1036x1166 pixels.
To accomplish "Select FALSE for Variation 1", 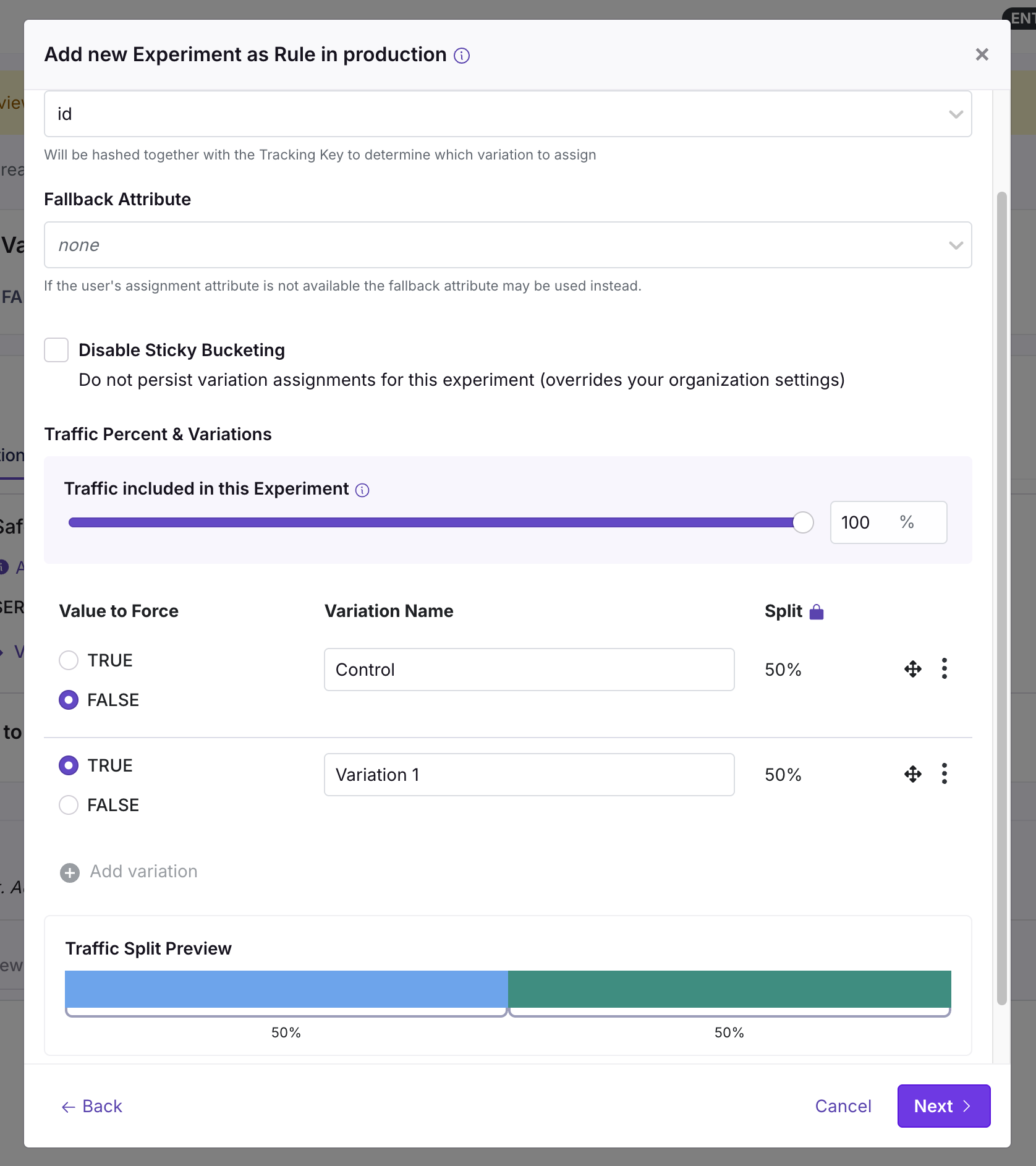I will tap(69, 804).
